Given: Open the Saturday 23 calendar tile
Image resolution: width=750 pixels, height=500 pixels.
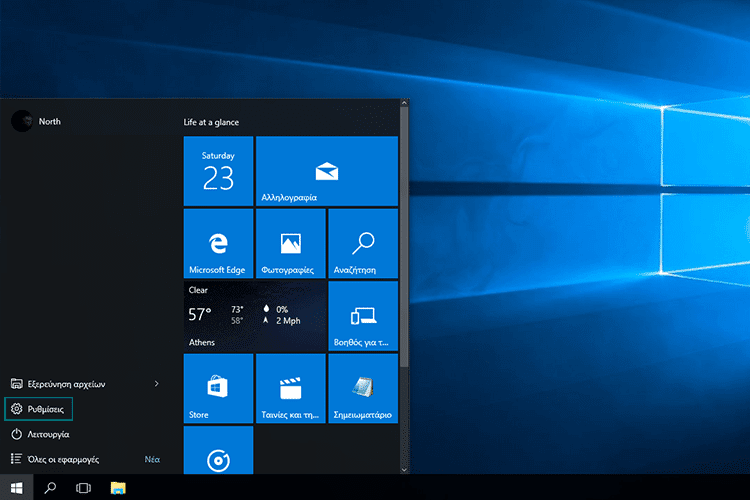Looking at the screenshot, I should point(218,171).
